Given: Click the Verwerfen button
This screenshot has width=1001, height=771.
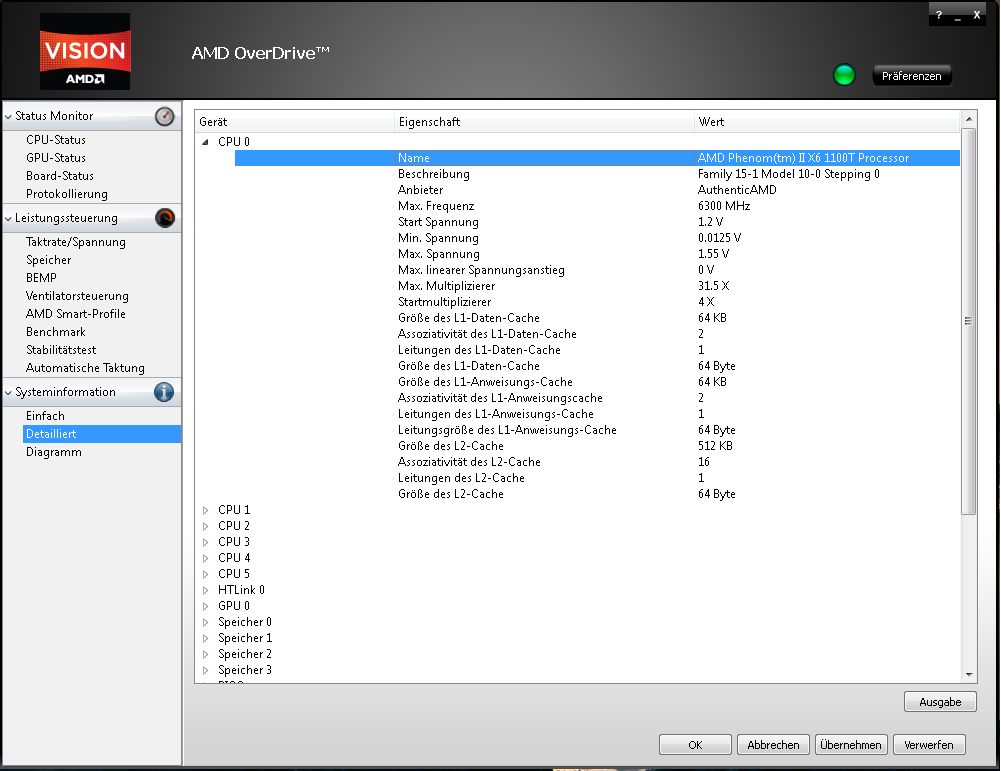Looking at the screenshot, I should click(929, 745).
